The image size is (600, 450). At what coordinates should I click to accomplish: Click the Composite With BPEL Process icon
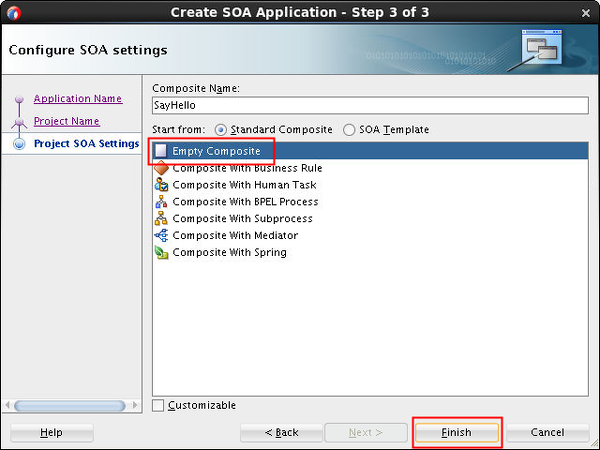[161, 202]
